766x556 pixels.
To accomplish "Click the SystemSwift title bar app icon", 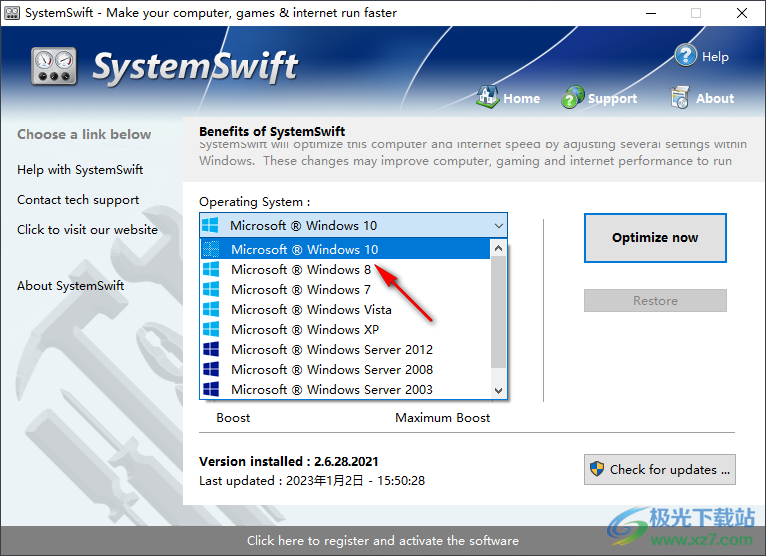I will click(12, 13).
